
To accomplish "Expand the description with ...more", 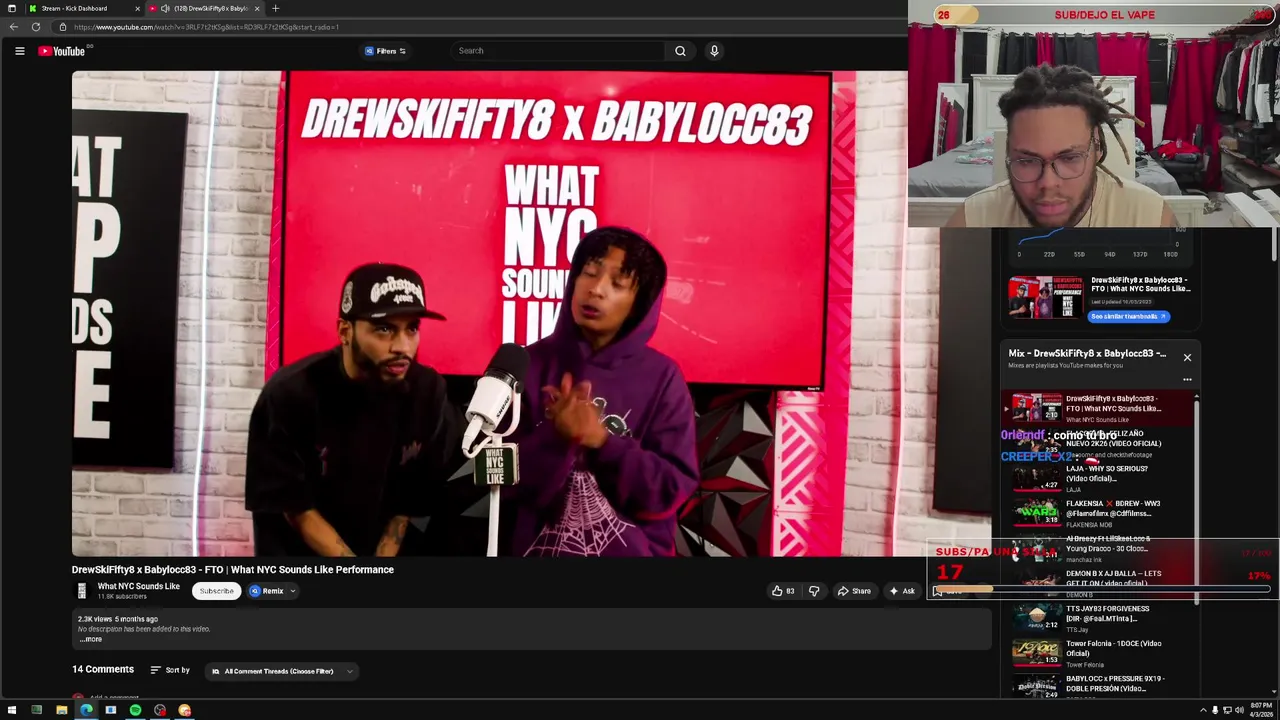I will tap(91, 639).
